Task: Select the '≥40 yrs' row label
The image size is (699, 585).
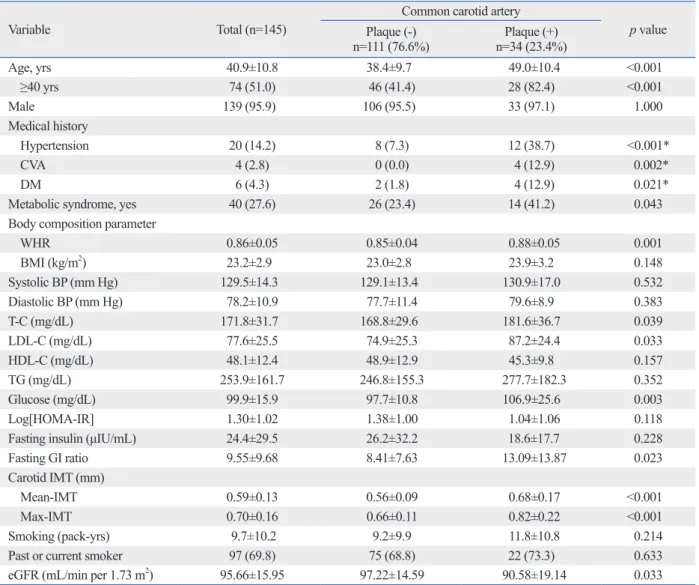Action: 39,87
